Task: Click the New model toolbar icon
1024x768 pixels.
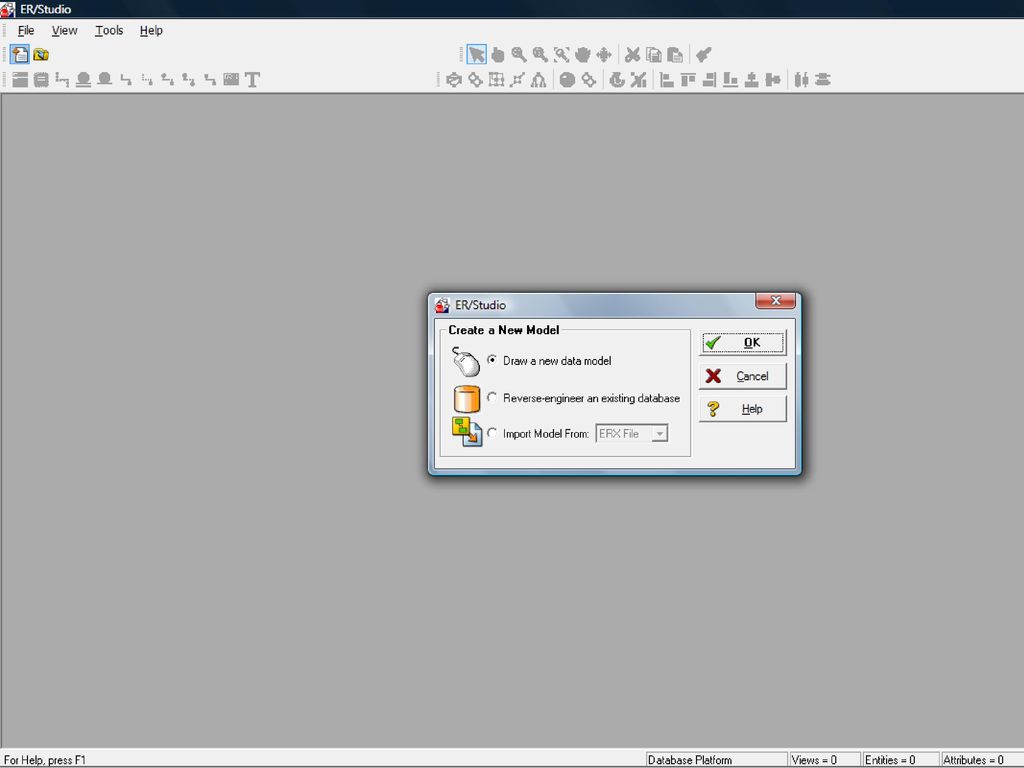Action: (x=20, y=54)
